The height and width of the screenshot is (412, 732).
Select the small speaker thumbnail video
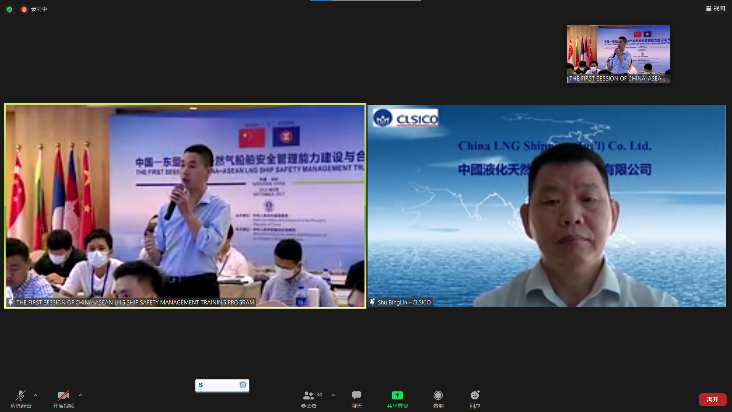618,54
